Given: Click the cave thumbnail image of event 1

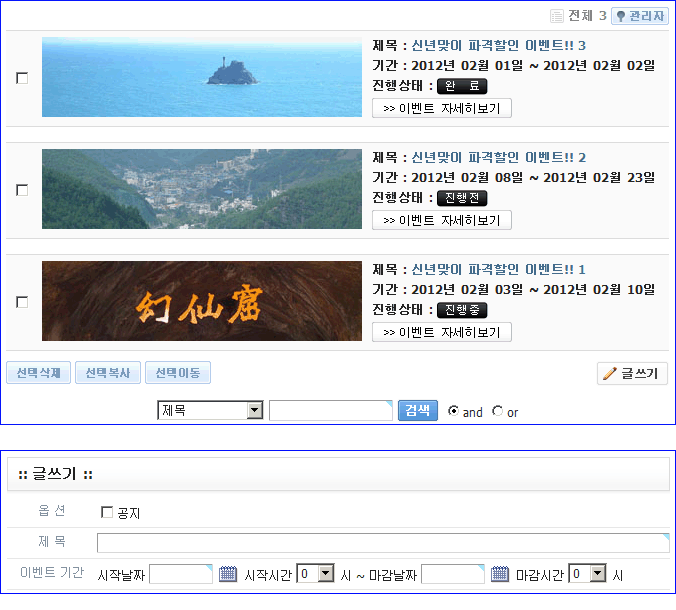Looking at the screenshot, I should coord(202,301).
